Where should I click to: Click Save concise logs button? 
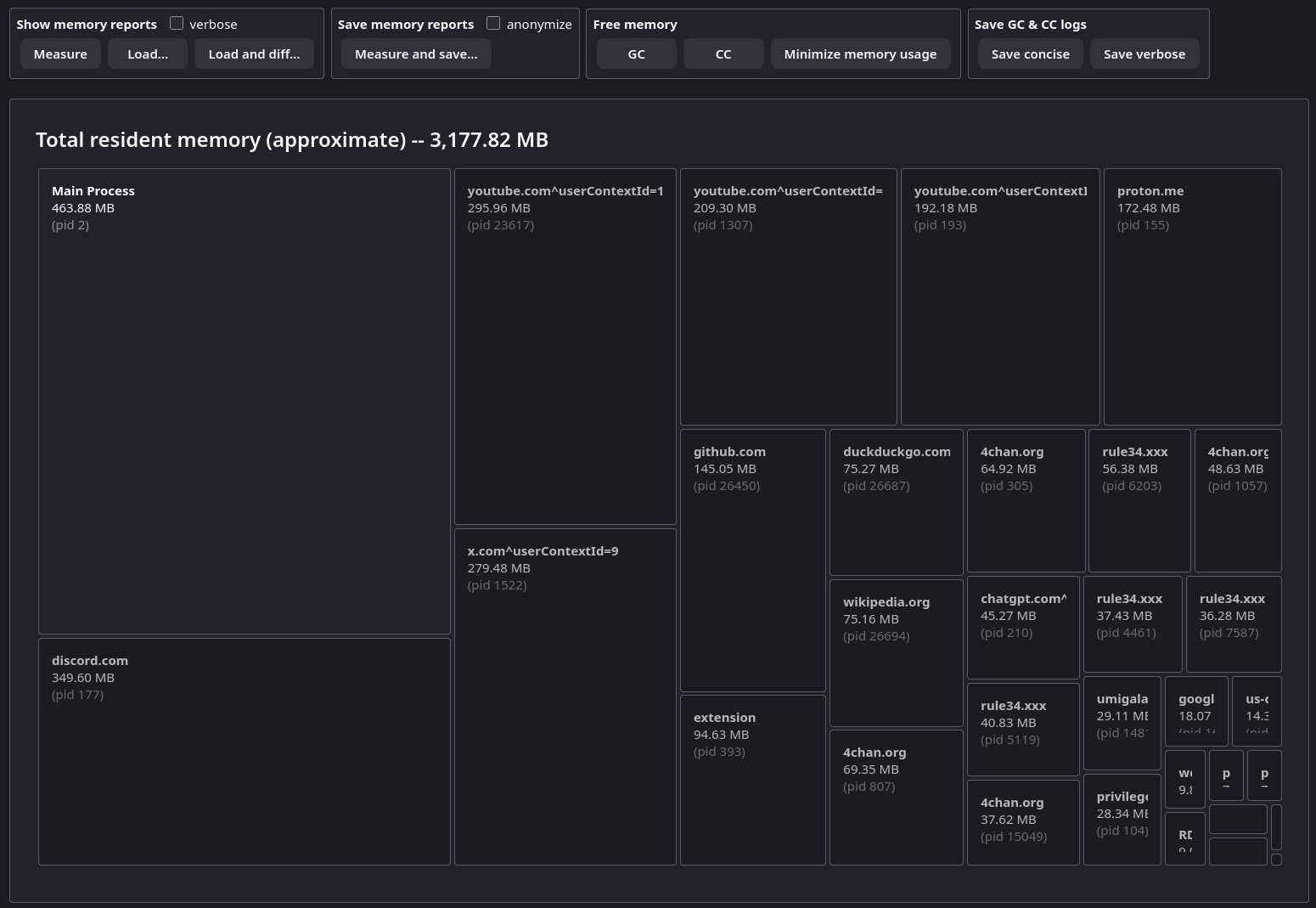click(1031, 54)
